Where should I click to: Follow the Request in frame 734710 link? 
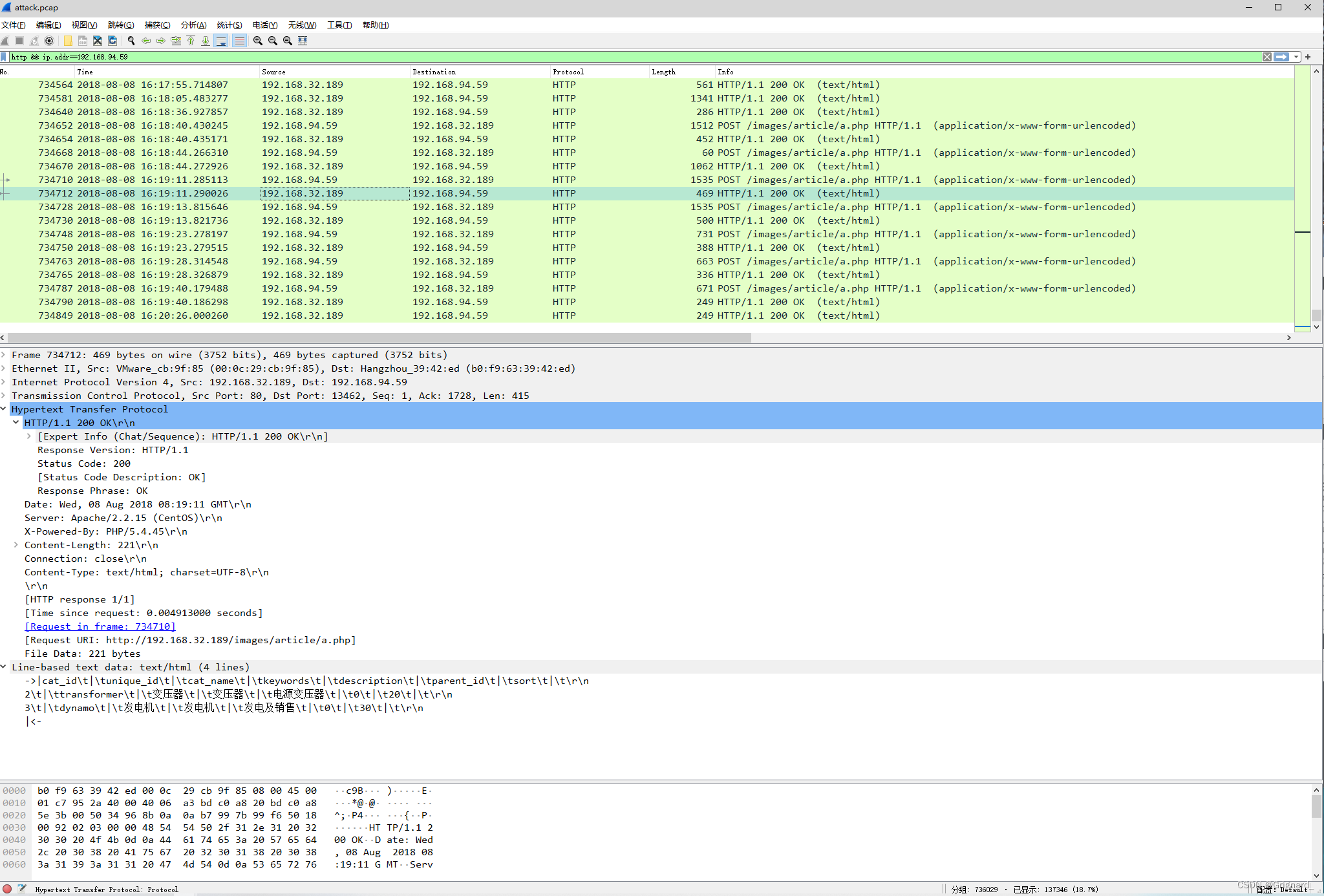click(100, 626)
